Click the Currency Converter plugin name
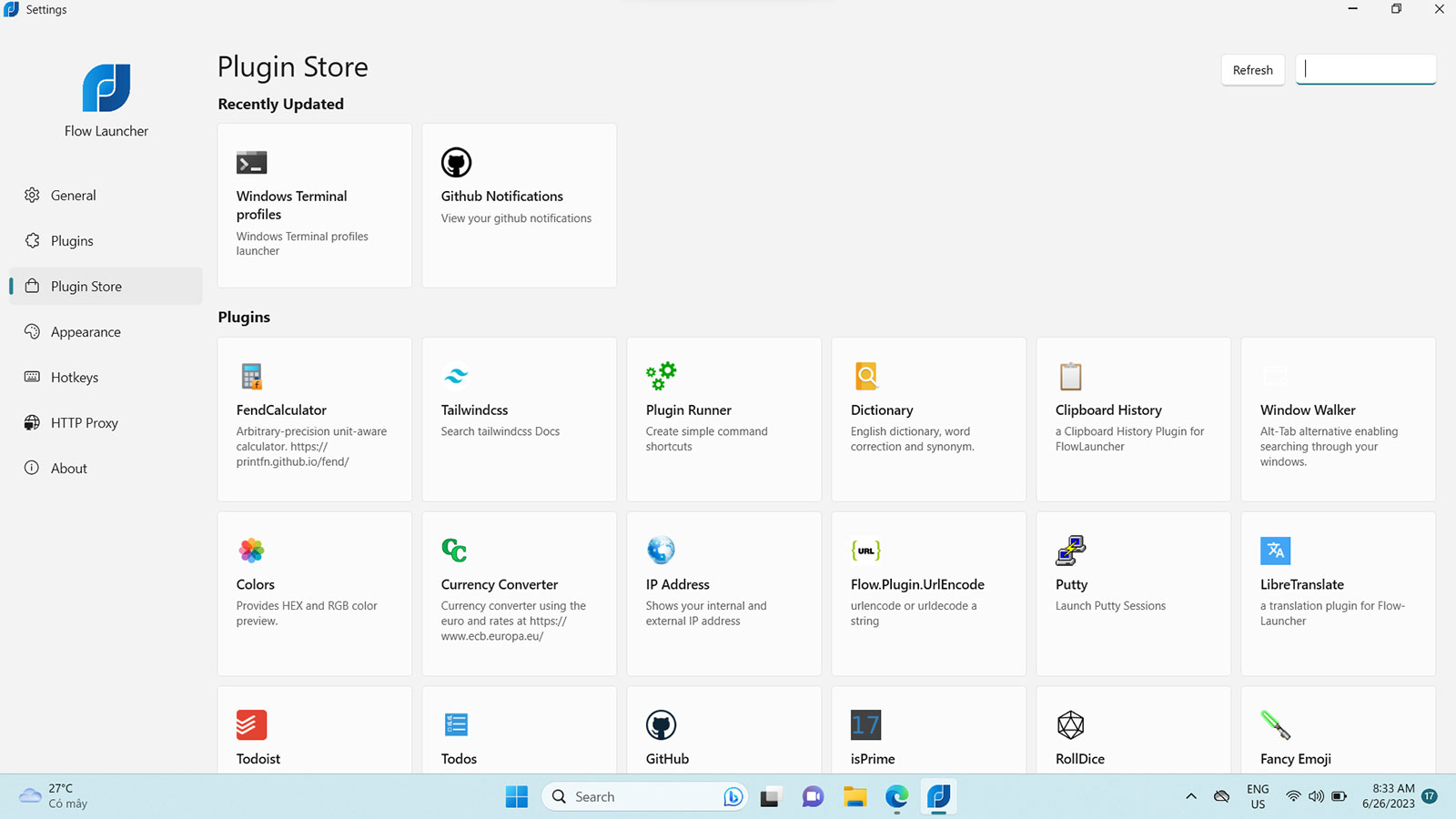1456x819 pixels. tap(500, 585)
